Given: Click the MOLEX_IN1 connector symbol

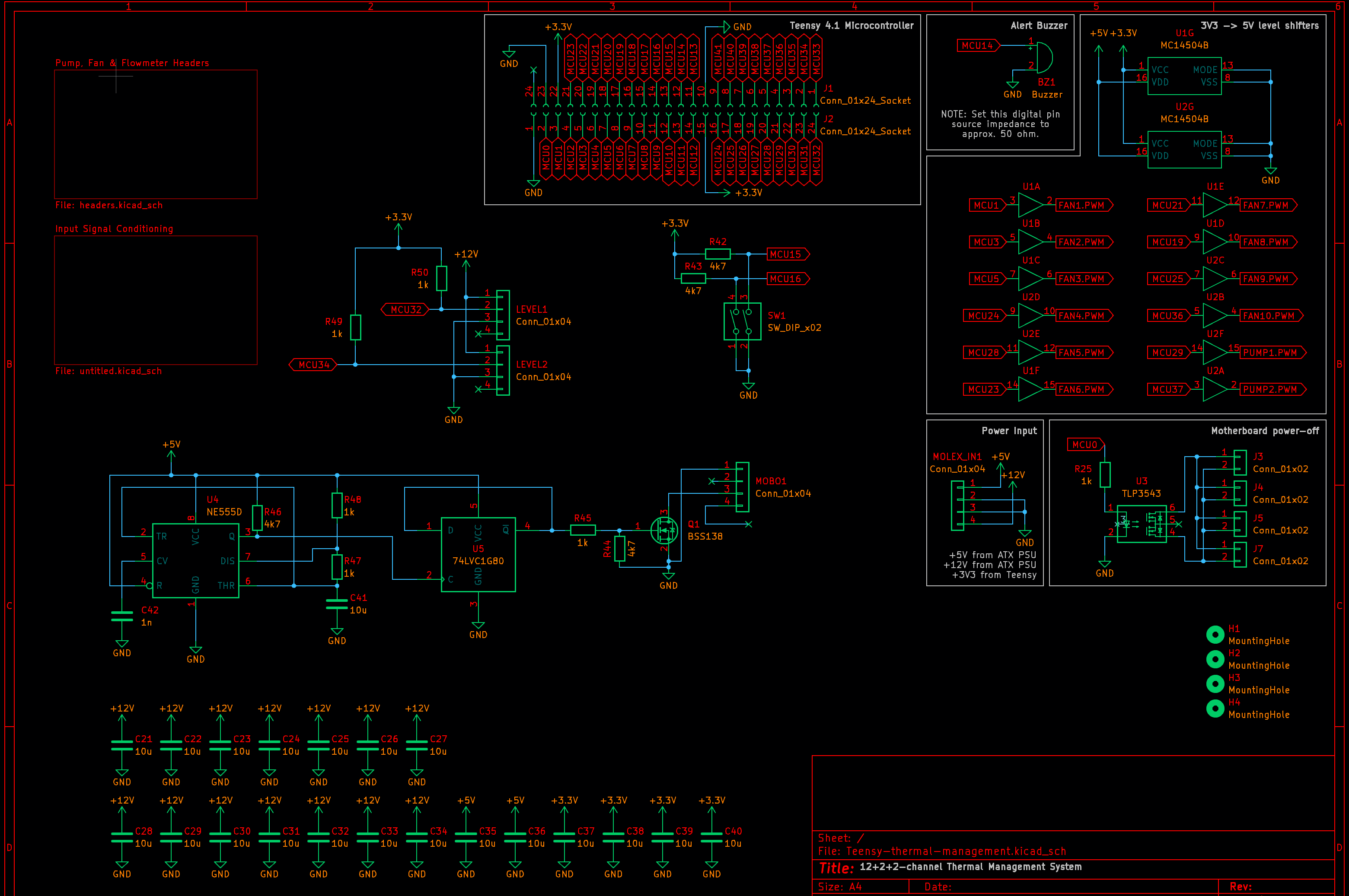Looking at the screenshot, I should (957, 506).
